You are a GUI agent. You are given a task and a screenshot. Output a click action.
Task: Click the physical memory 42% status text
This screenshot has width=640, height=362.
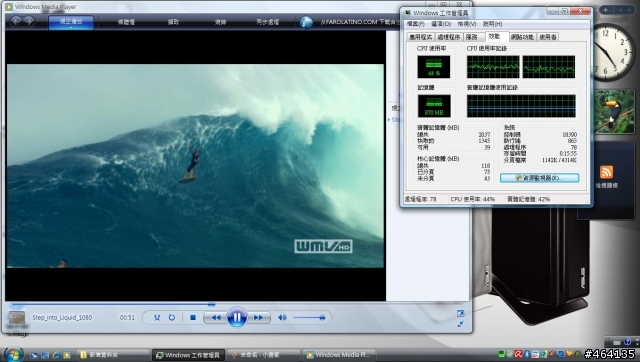click(x=528, y=199)
